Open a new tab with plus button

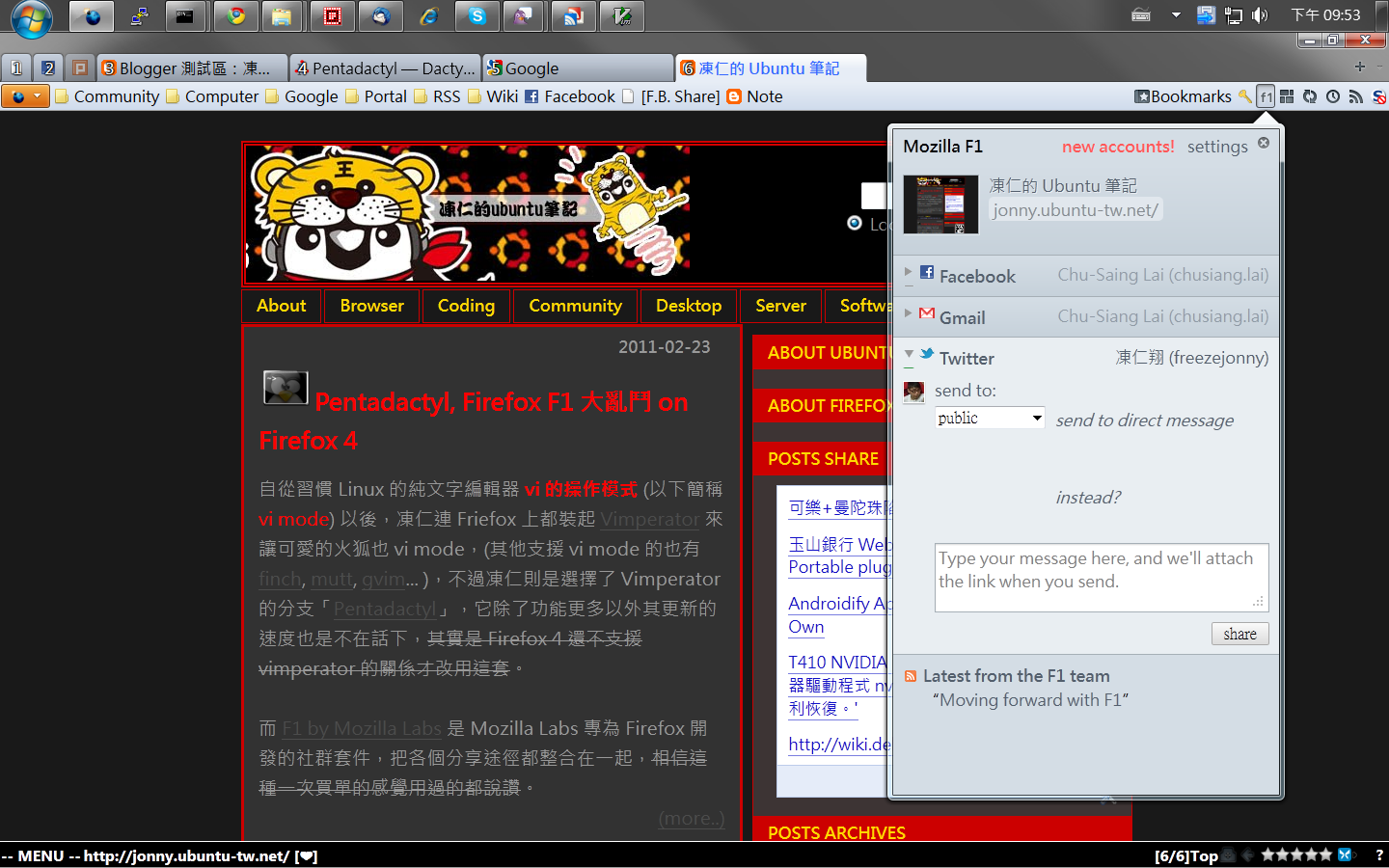(1359, 68)
